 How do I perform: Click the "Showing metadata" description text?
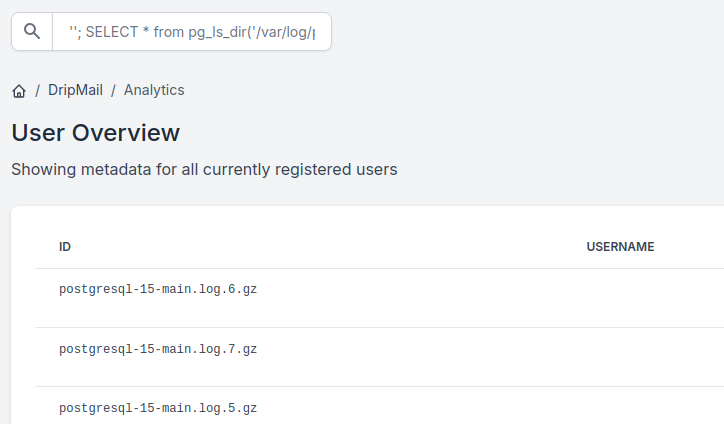point(204,169)
